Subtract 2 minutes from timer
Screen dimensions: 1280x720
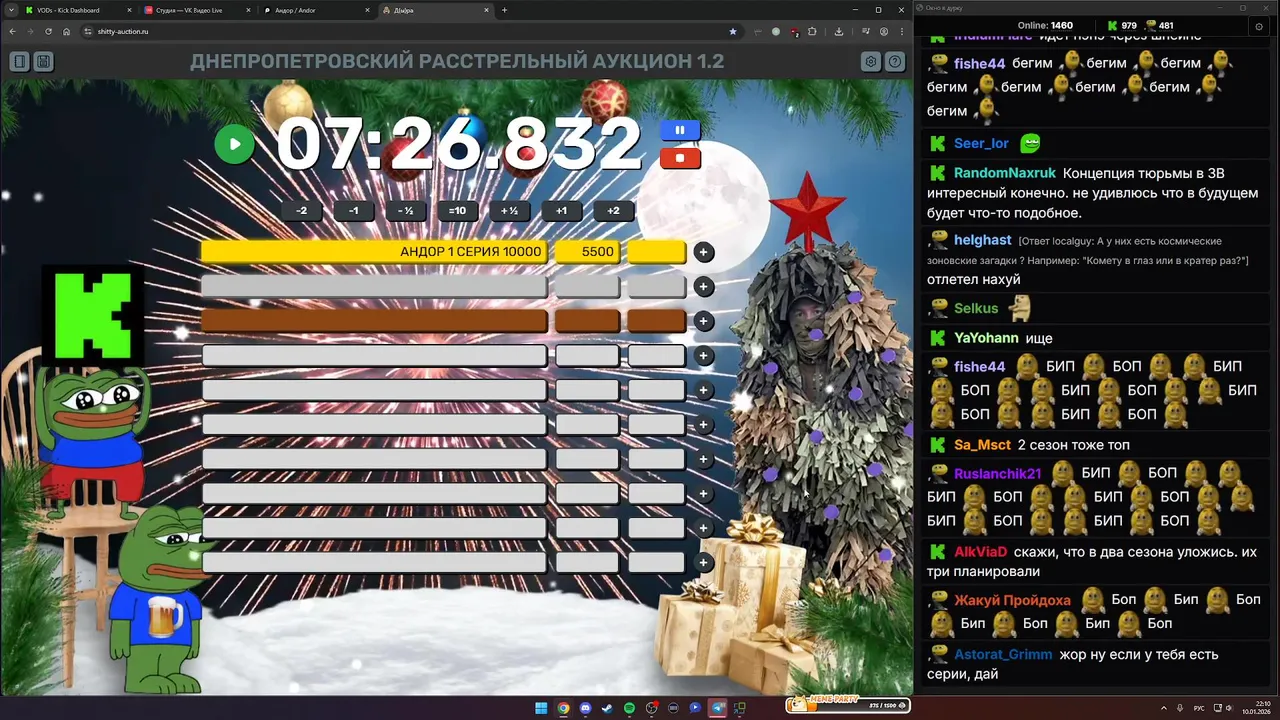(x=302, y=211)
